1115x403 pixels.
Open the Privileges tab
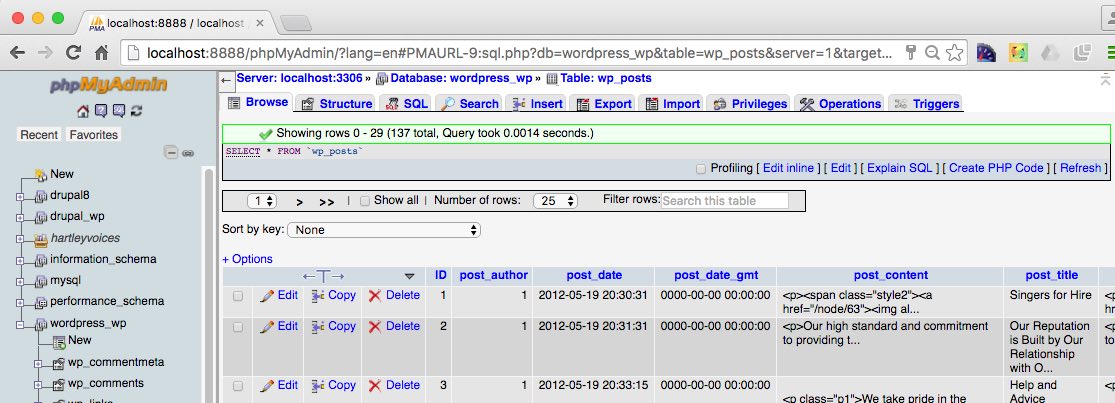pos(750,104)
